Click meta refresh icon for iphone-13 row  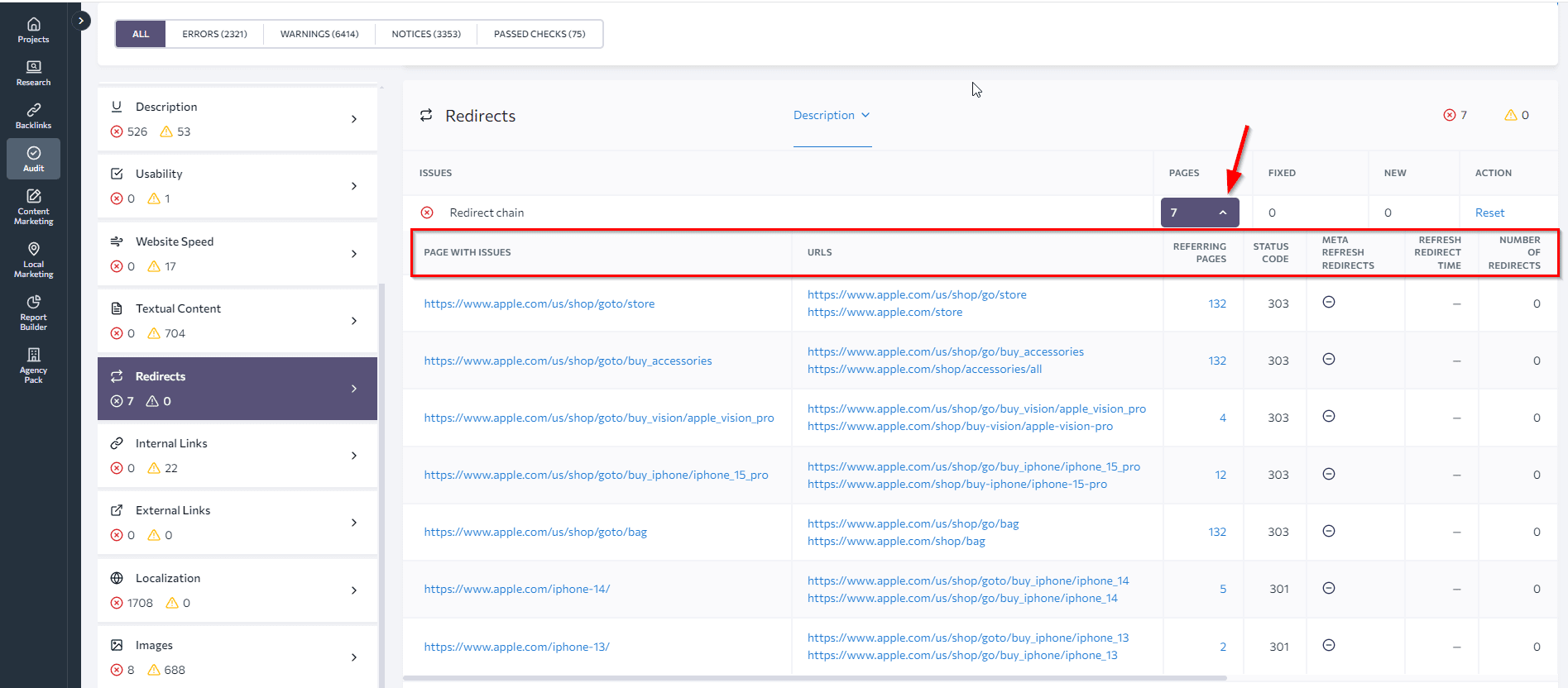pyautogui.click(x=1329, y=645)
